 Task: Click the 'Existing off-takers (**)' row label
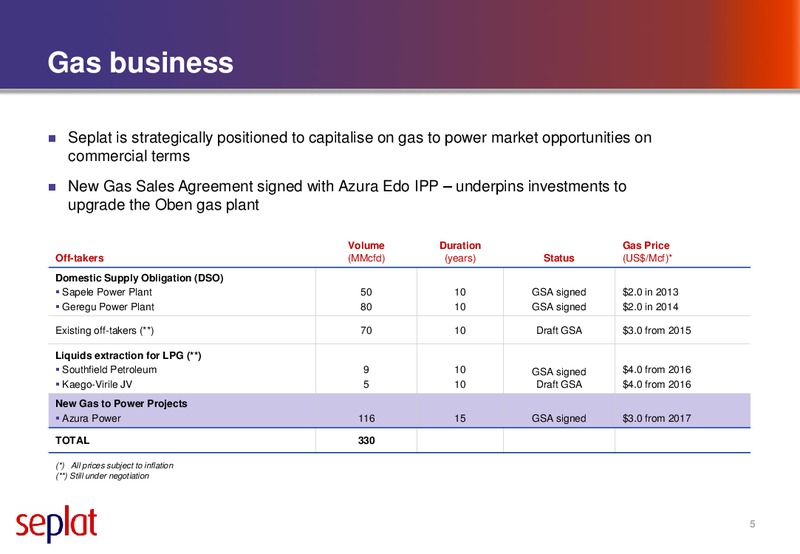pyautogui.click(x=105, y=331)
